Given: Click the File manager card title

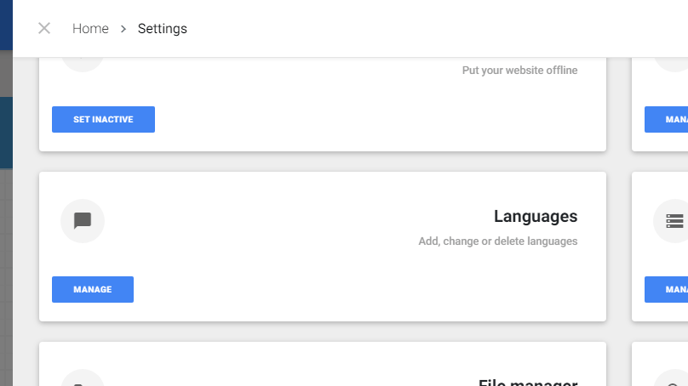Looking at the screenshot, I should point(528,382).
